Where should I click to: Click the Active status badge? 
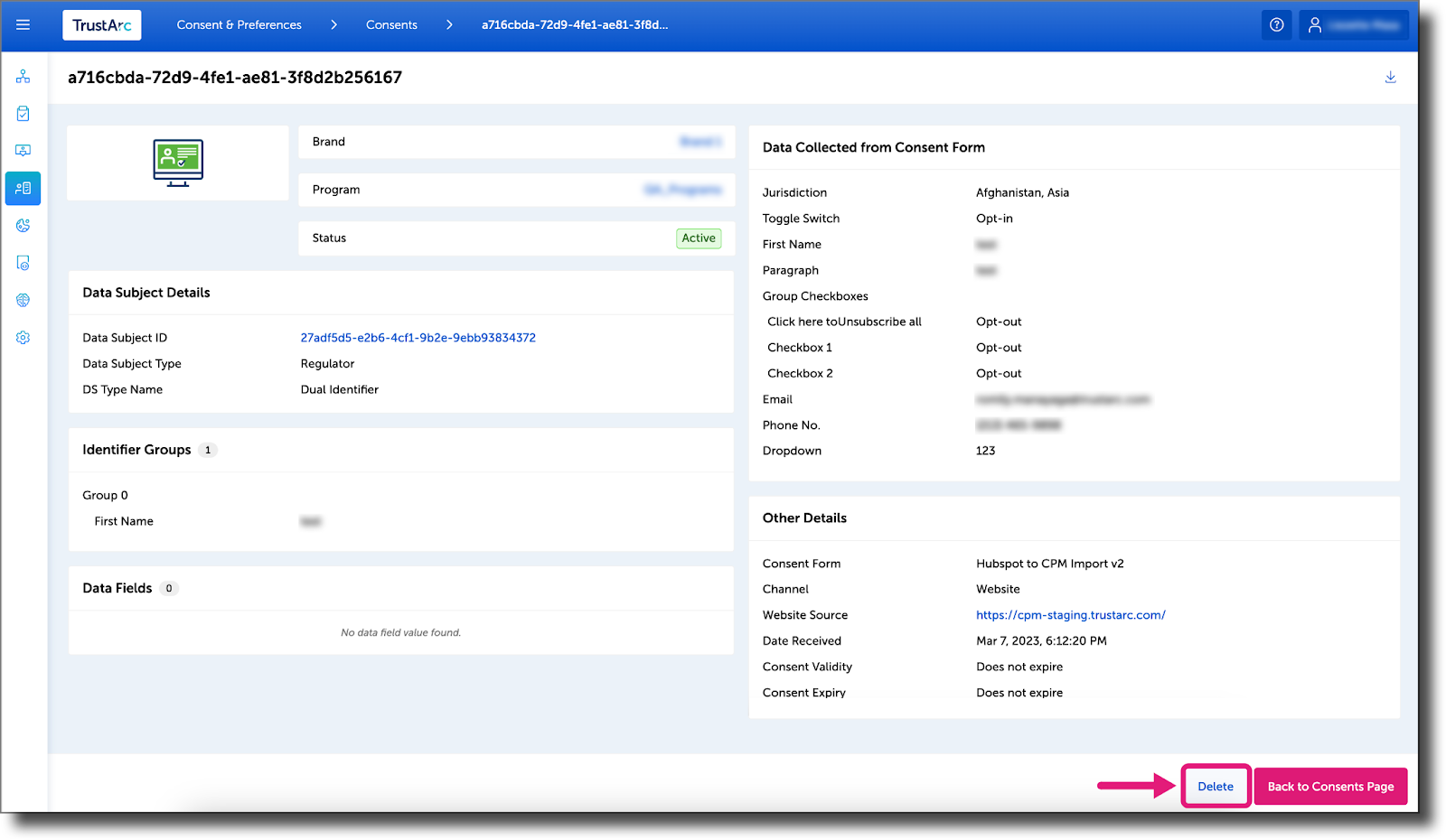(699, 238)
